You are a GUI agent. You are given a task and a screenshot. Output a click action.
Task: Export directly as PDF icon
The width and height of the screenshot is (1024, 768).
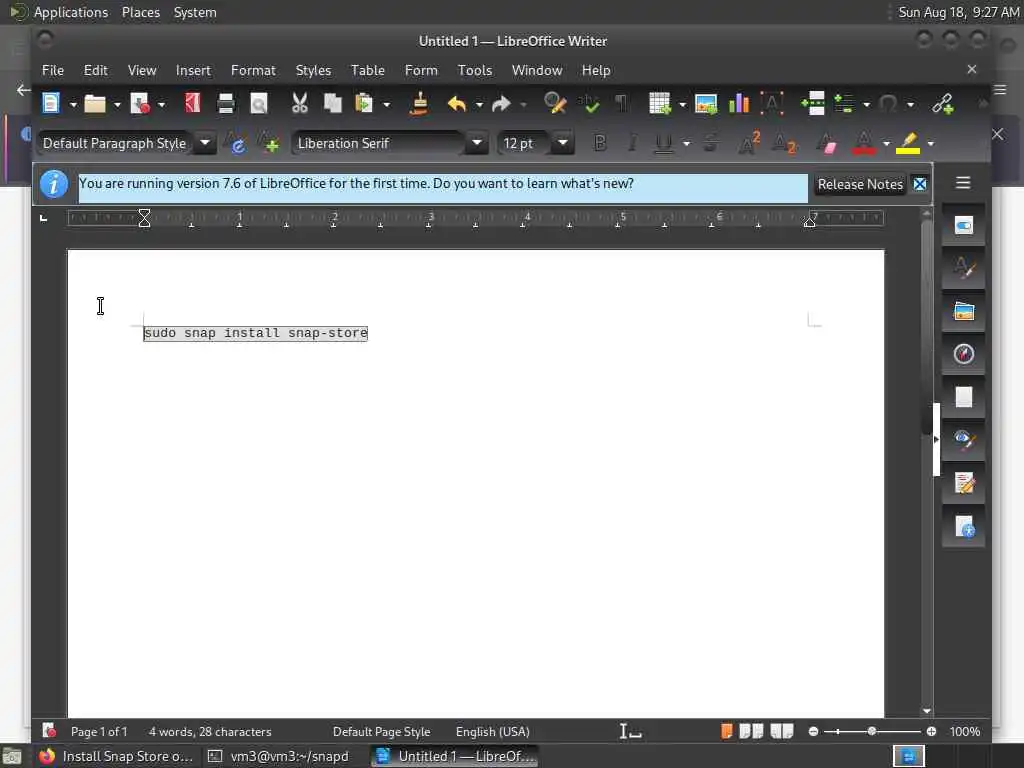[x=192, y=103]
